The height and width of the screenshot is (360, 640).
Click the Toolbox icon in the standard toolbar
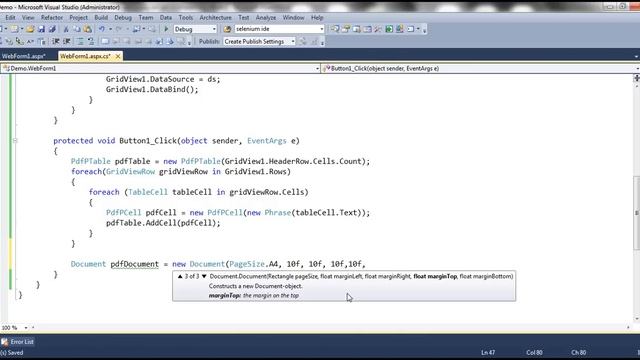point(378,29)
